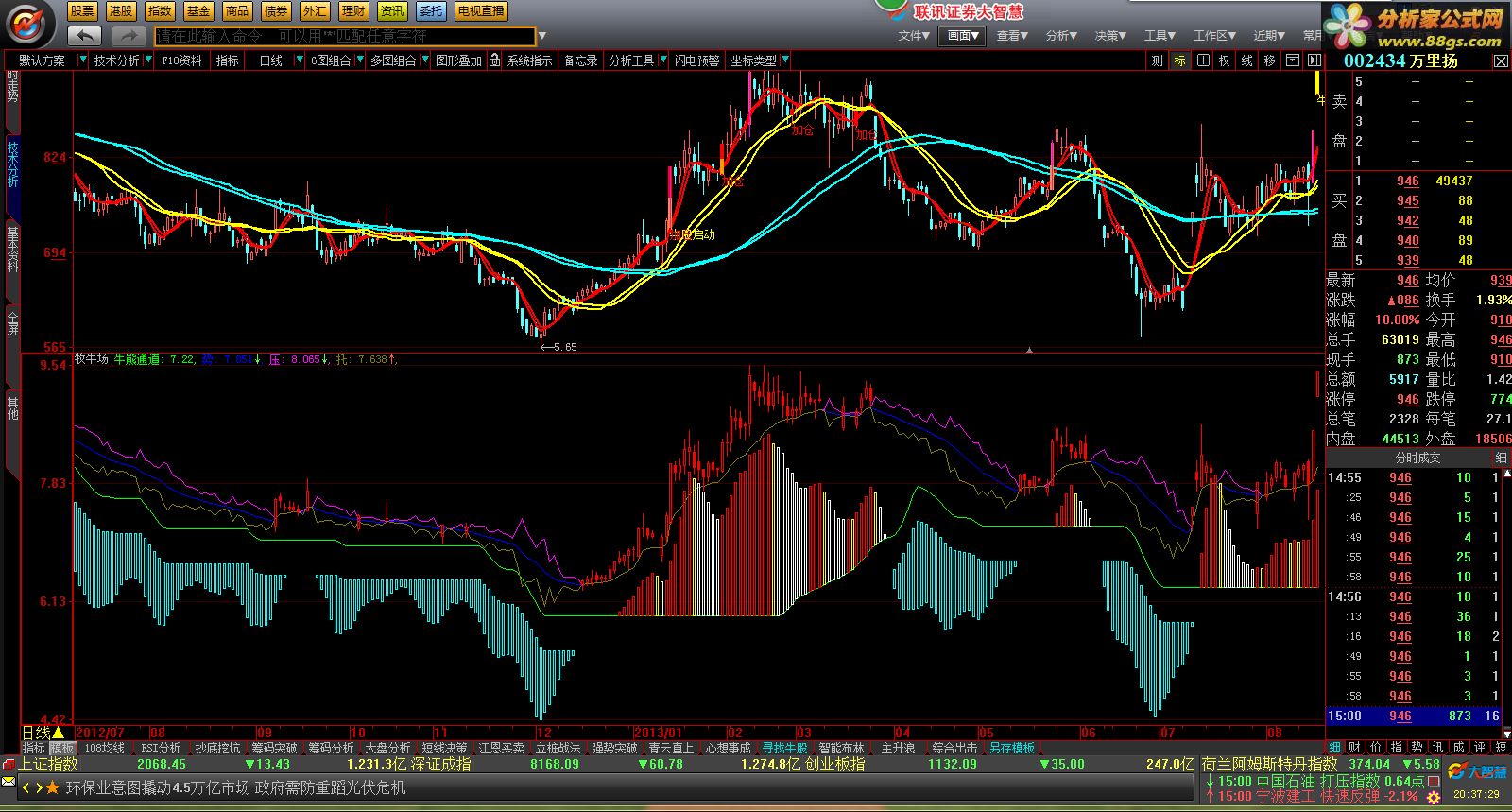The width and height of the screenshot is (1512, 812).
Task: Expand the 坐标类型 dropdown arrow
Action: point(783,60)
